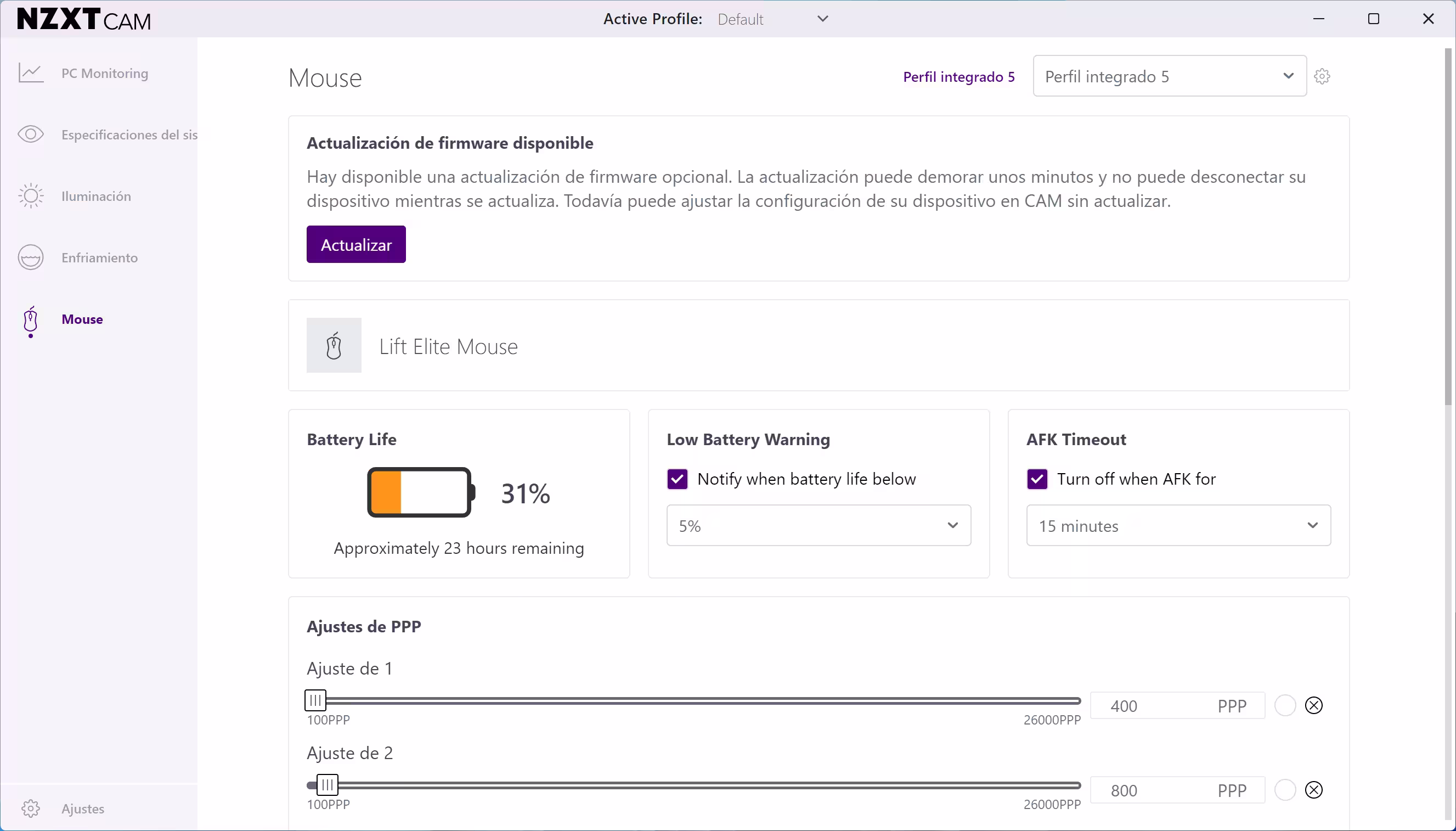Viewport: 1456px width, 831px height.
Task: Click Ajuste de 2 slider handle
Action: pos(328,785)
